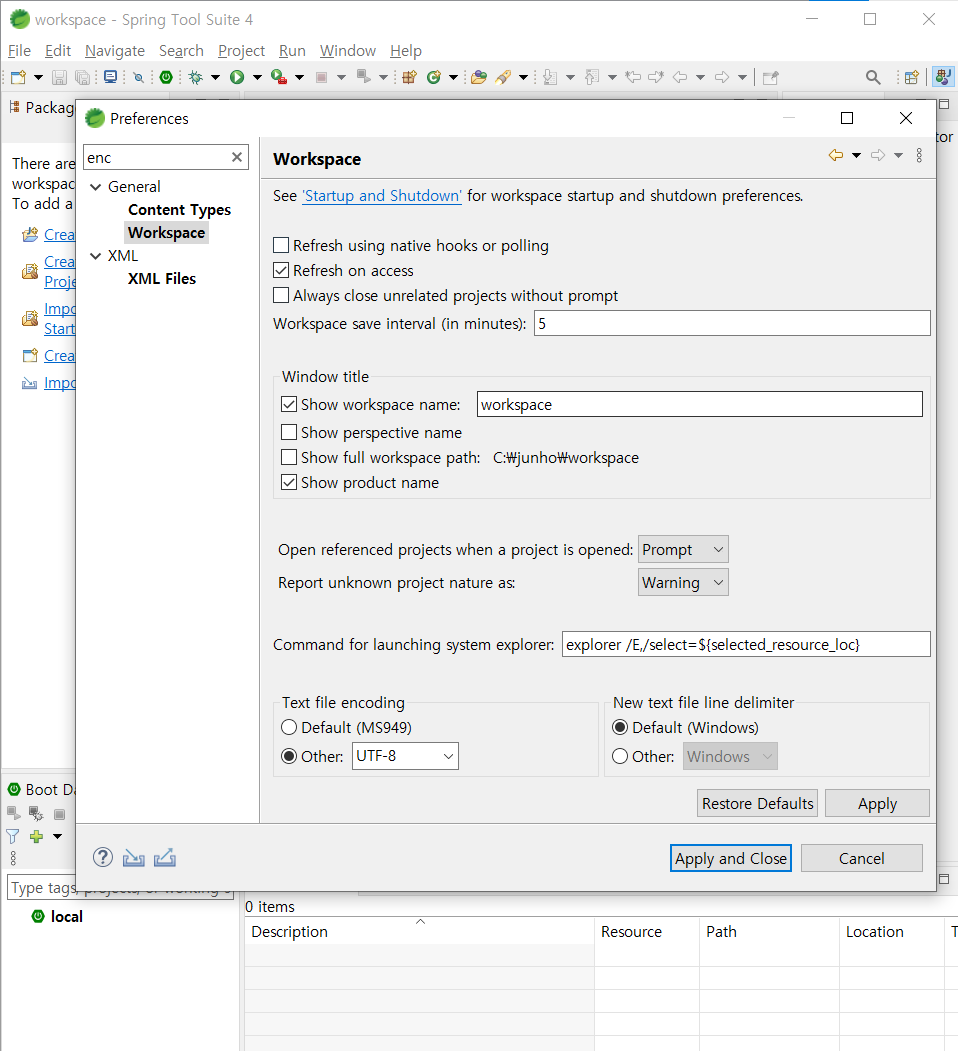The height and width of the screenshot is (1051, 958).
Task: Select the local entry in Boot Dashboard
Action: (66, 916)
